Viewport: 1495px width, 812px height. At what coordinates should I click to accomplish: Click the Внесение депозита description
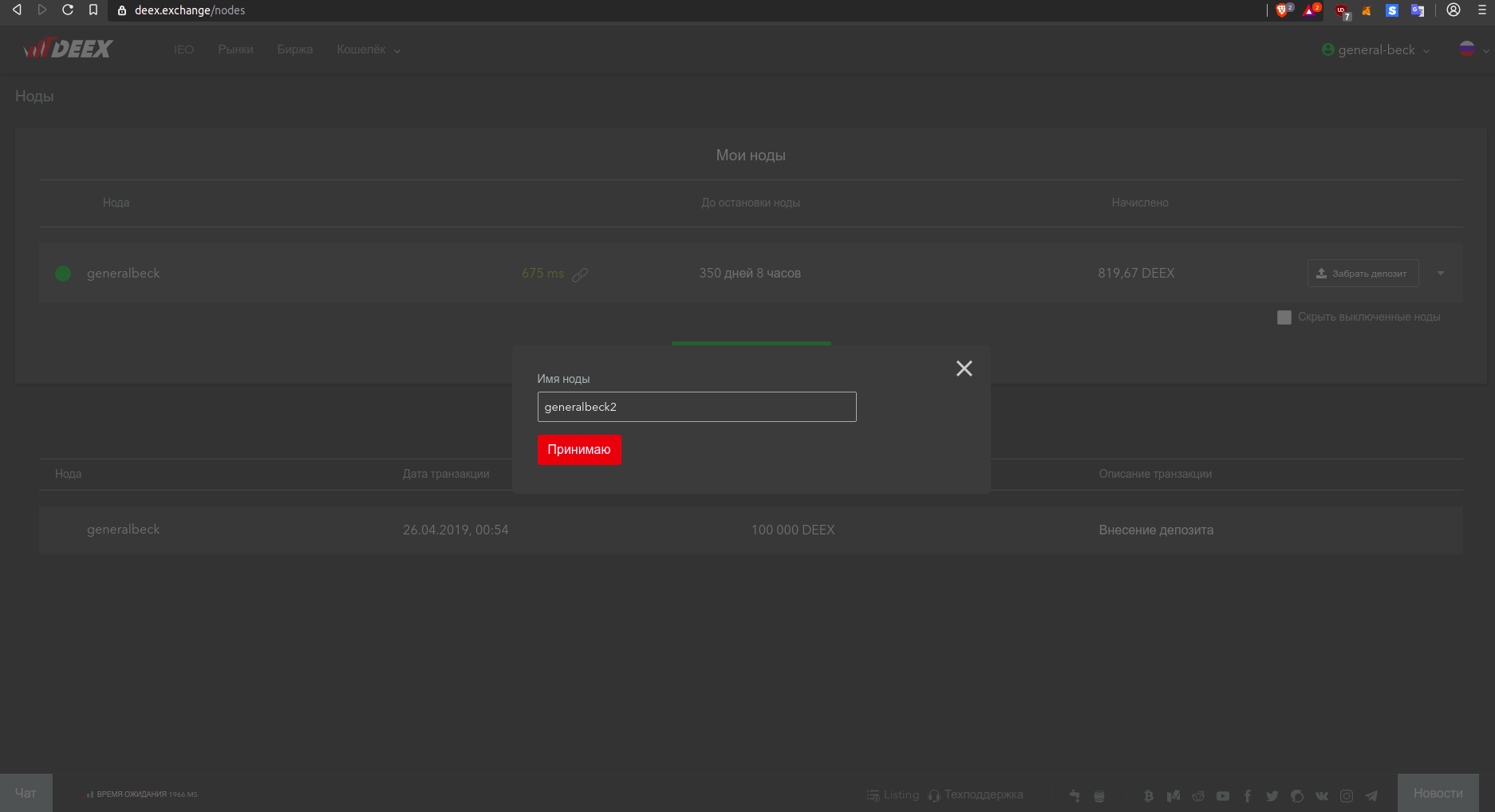point(1156,530)
